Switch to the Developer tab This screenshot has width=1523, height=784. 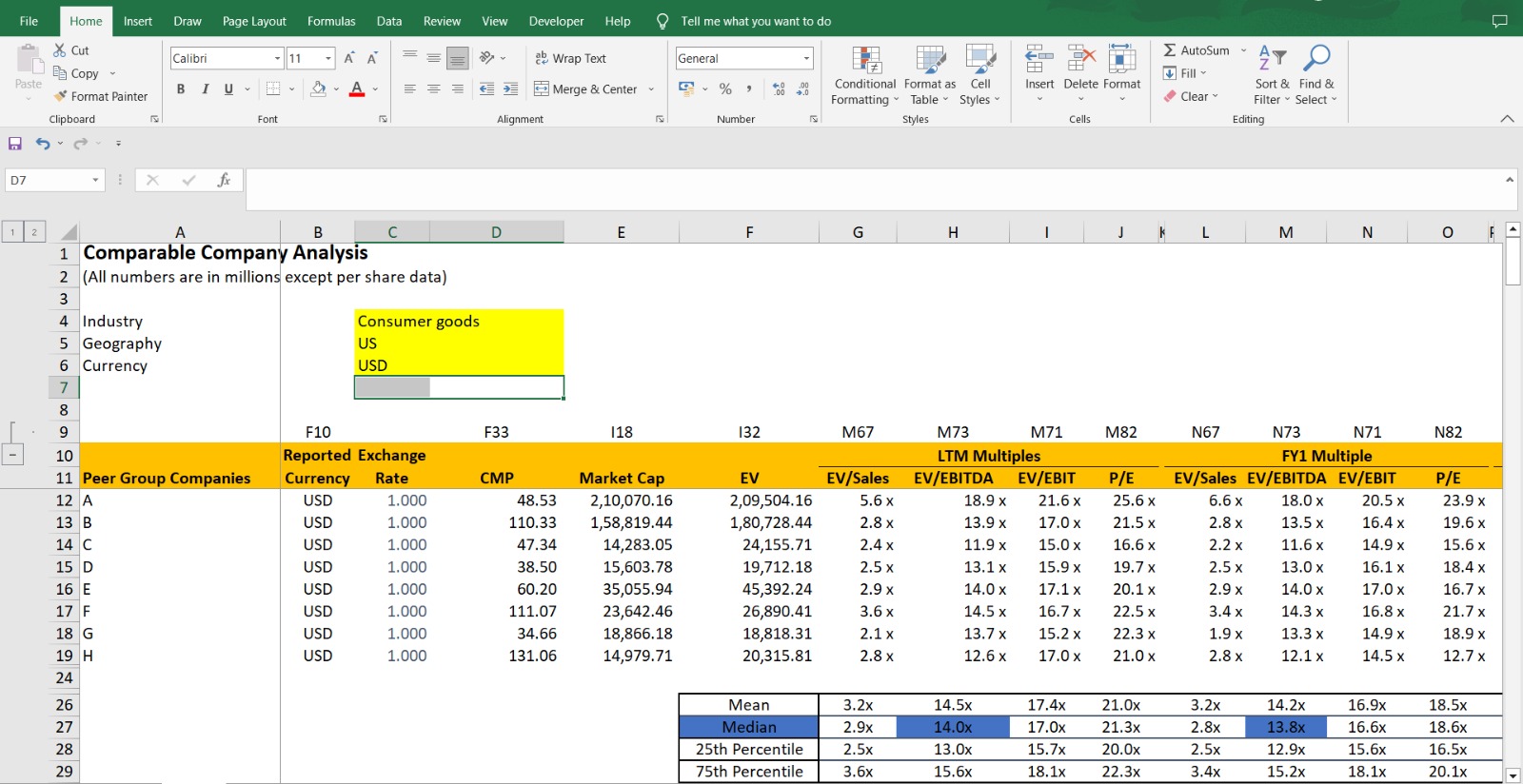click(557, 21)
